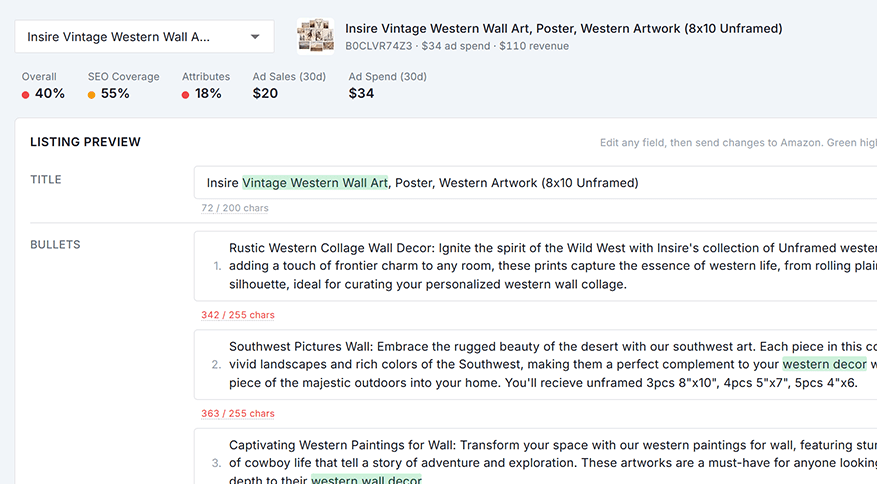
Task: Click the 72 / 200 chars counter
Action: 235,208
